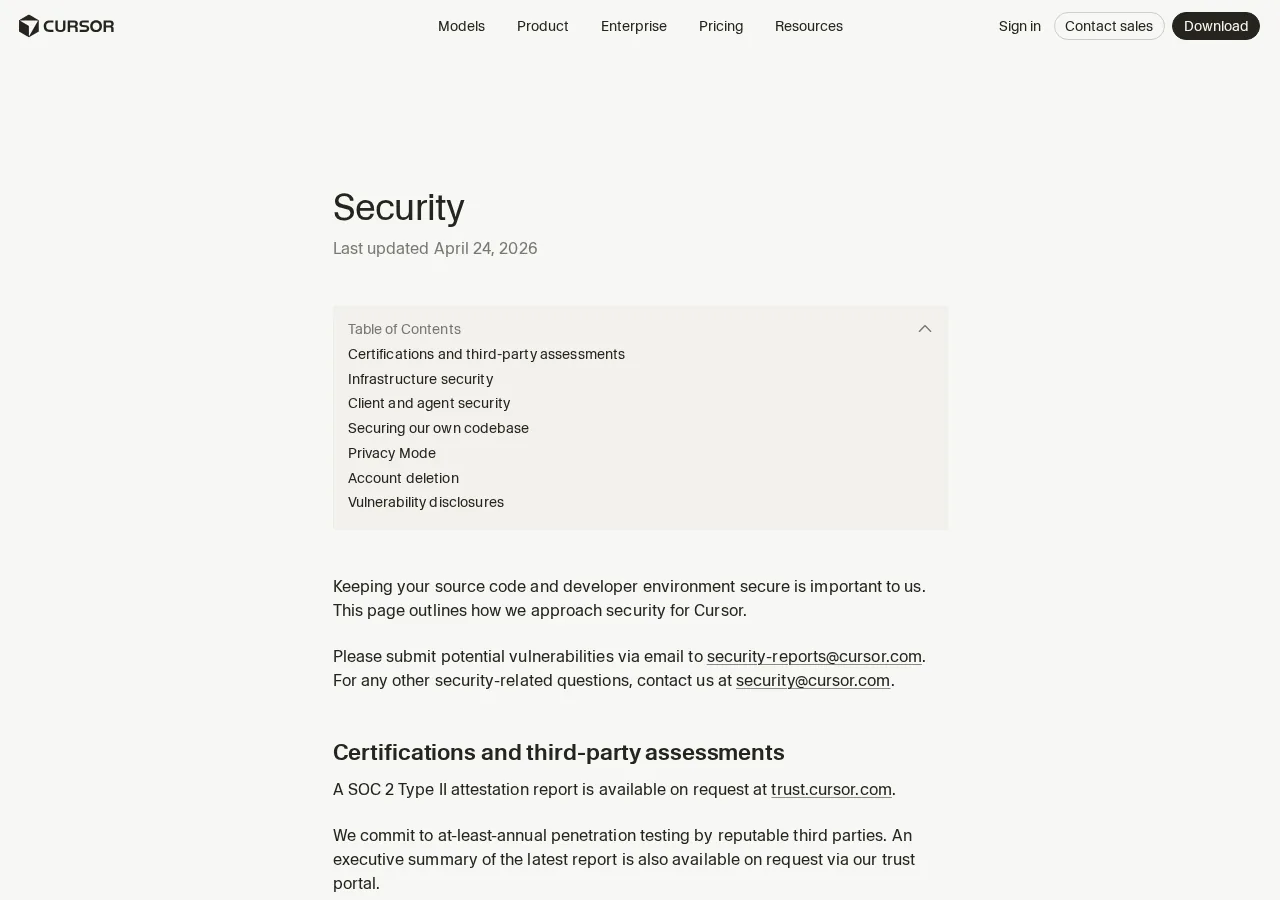Jump to Certifications and third-party assessments
Image resolution: width=1280 pixels, height=900 pixels.
[x=486, y=354]
